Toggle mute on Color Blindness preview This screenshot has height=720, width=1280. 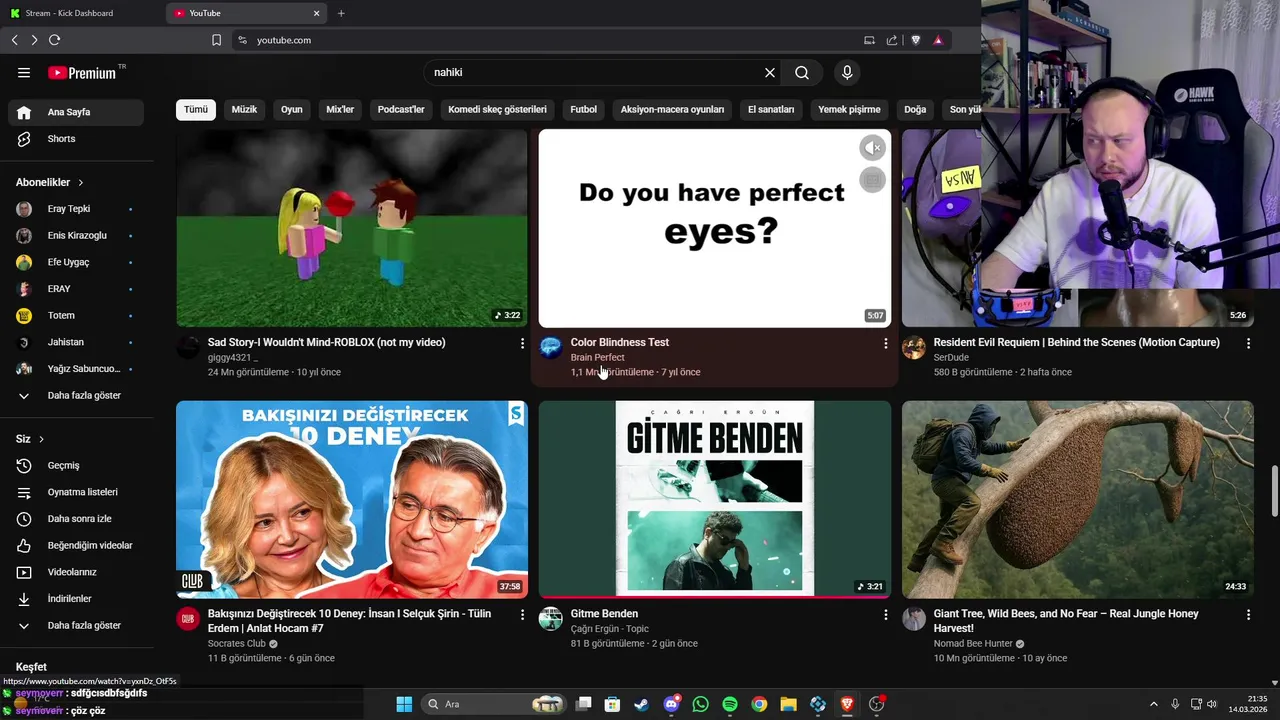click(x=873, y=148)
